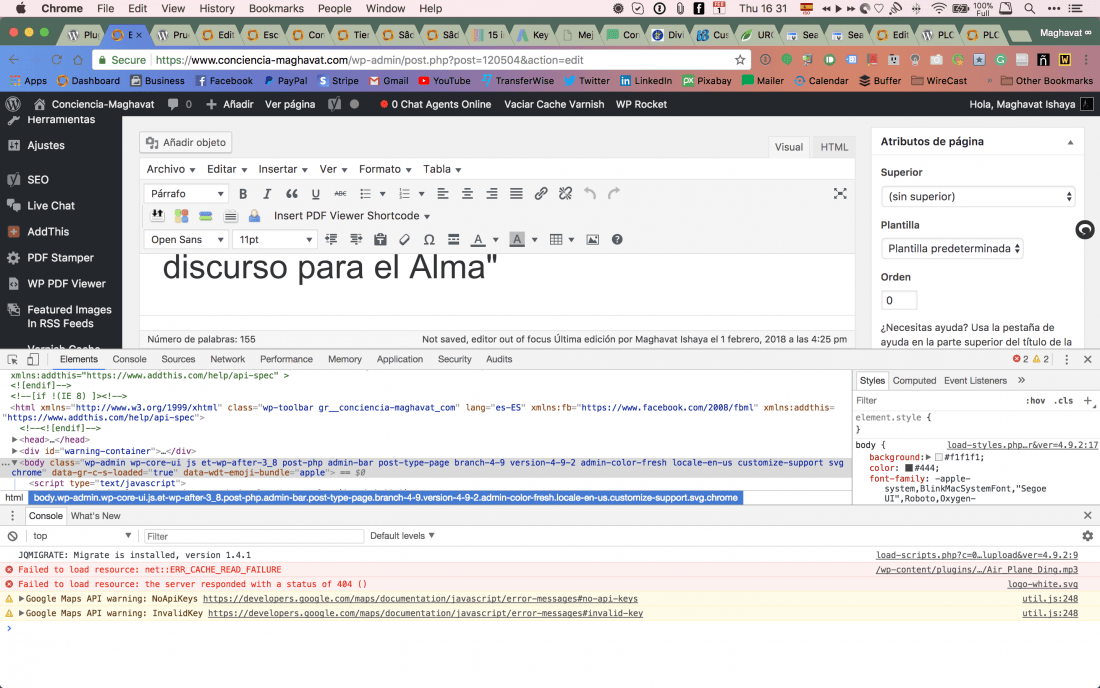Toggle device toolbar in DevTools
Image resolution: width=1100 pixels, height=688 pixels.
click(x=32, y=359)
